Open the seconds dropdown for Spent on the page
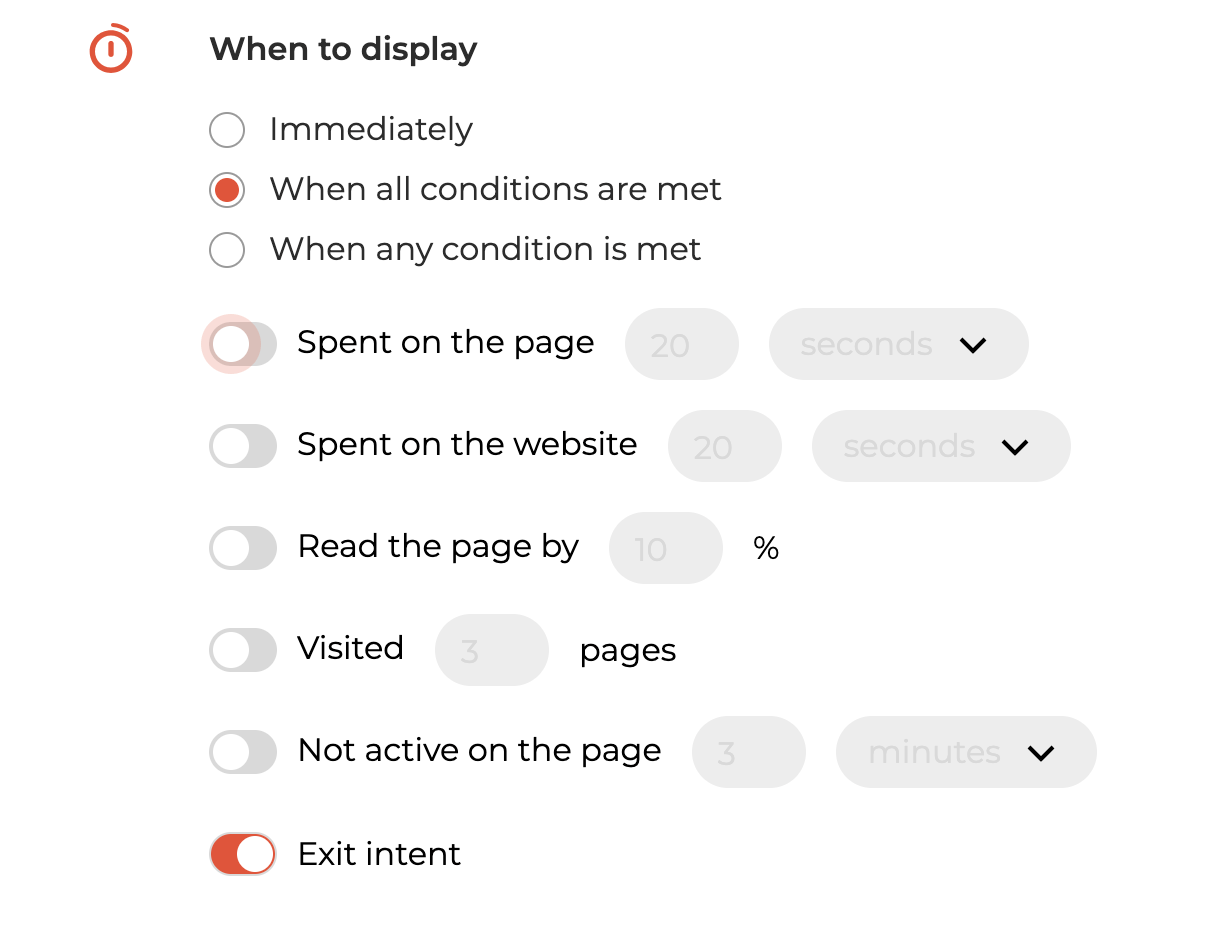 [x=898, y=343]
